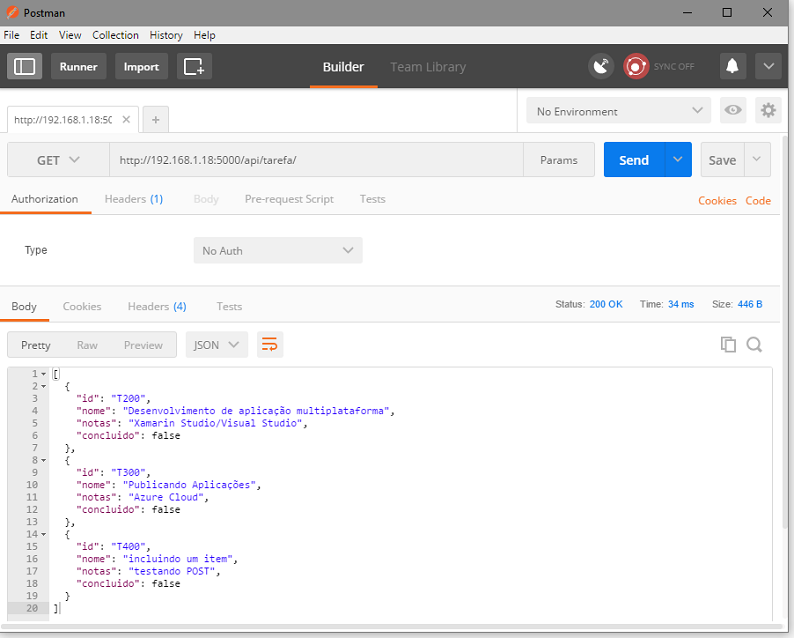Open the History menu
Viewport: 794px width, 638px height.
tap(166, 35)
